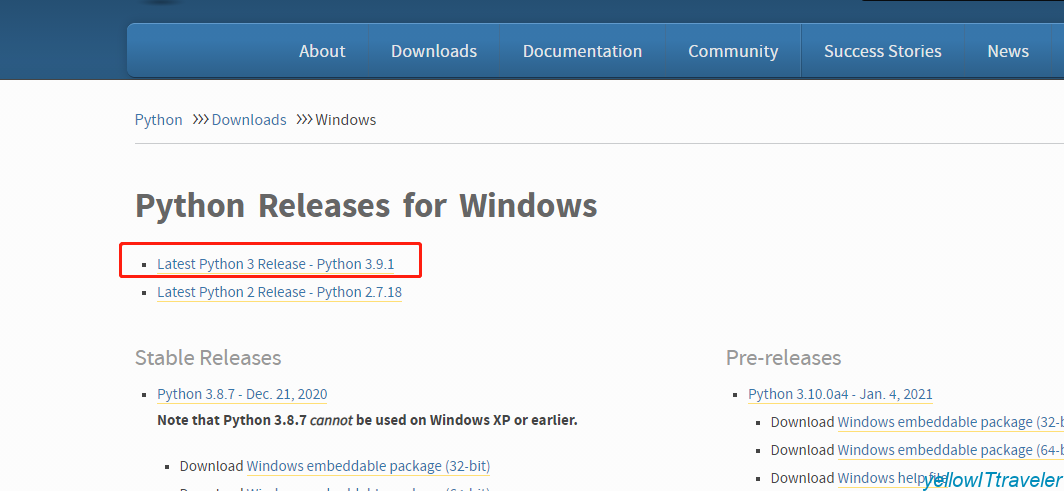Download second pre-release Windows embeddable package link
This screenshot has width=1064, height=491.
pyautogui.click(x=935, y=450)
